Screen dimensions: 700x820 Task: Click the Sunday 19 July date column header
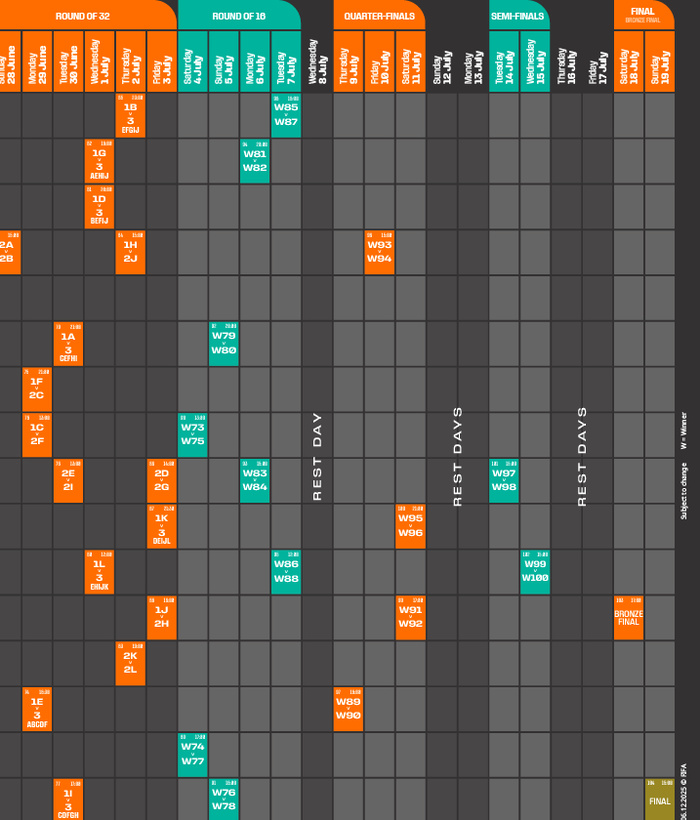pyautogui.click(x=659, y=61)
